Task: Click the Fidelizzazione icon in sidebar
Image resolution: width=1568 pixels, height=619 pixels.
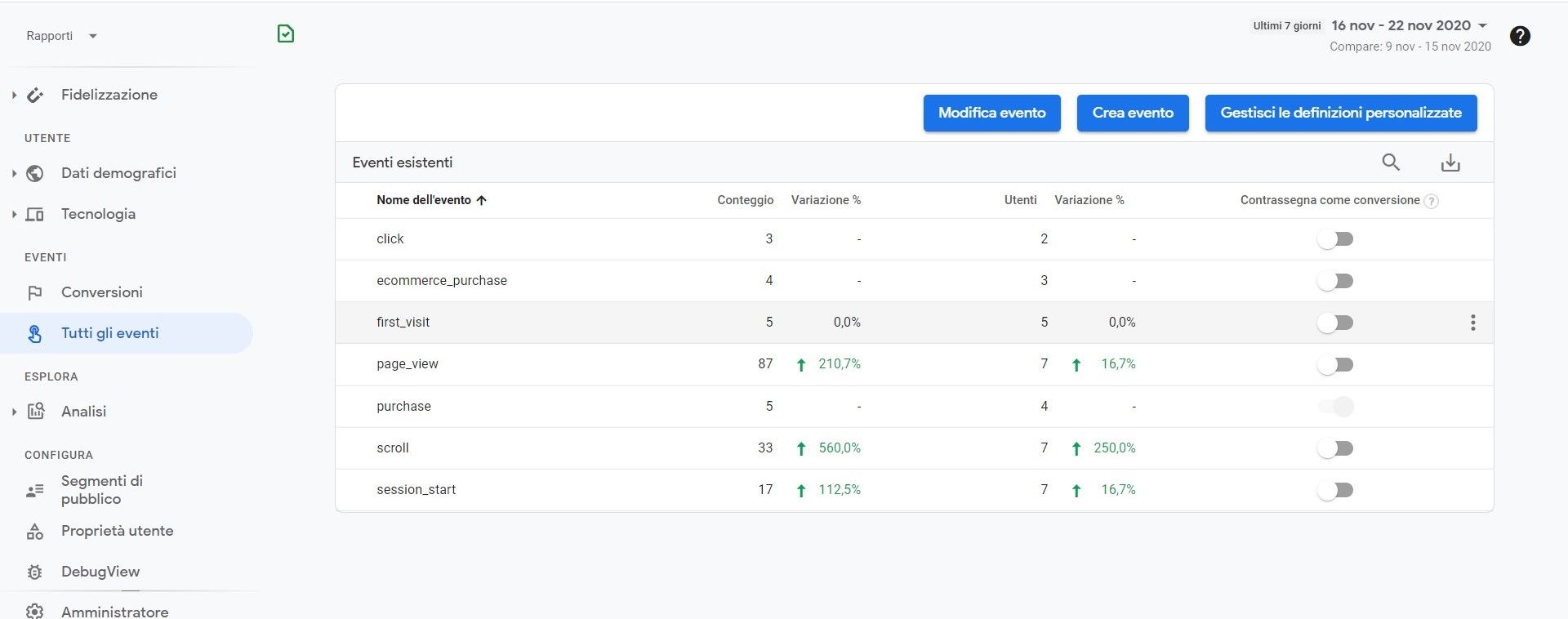Action: [35, 96]
